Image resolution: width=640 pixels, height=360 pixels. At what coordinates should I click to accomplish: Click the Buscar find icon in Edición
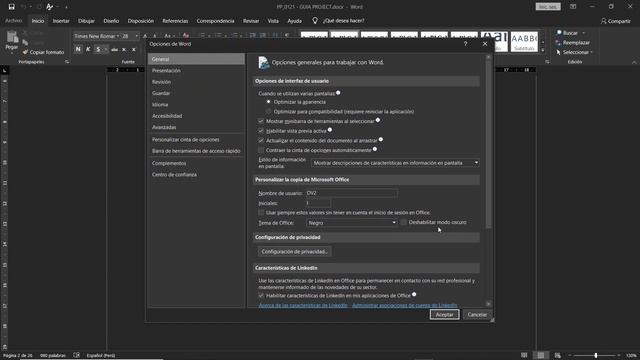(559, 33)
